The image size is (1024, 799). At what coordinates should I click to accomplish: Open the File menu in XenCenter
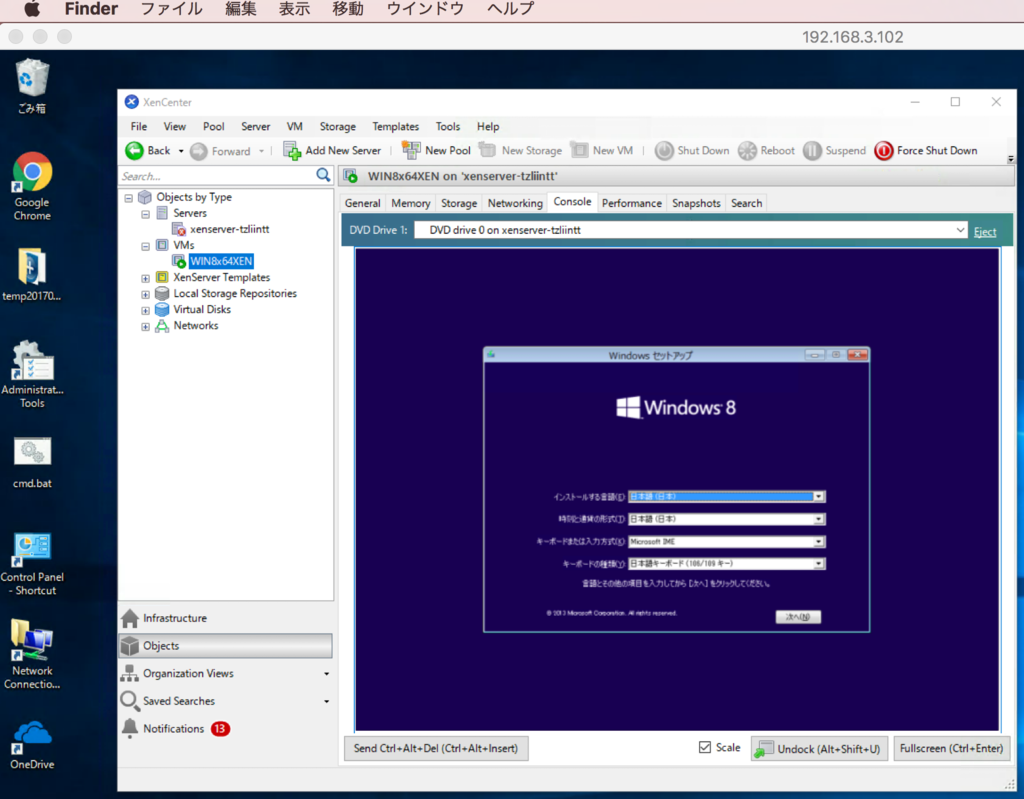coord(138,126)
